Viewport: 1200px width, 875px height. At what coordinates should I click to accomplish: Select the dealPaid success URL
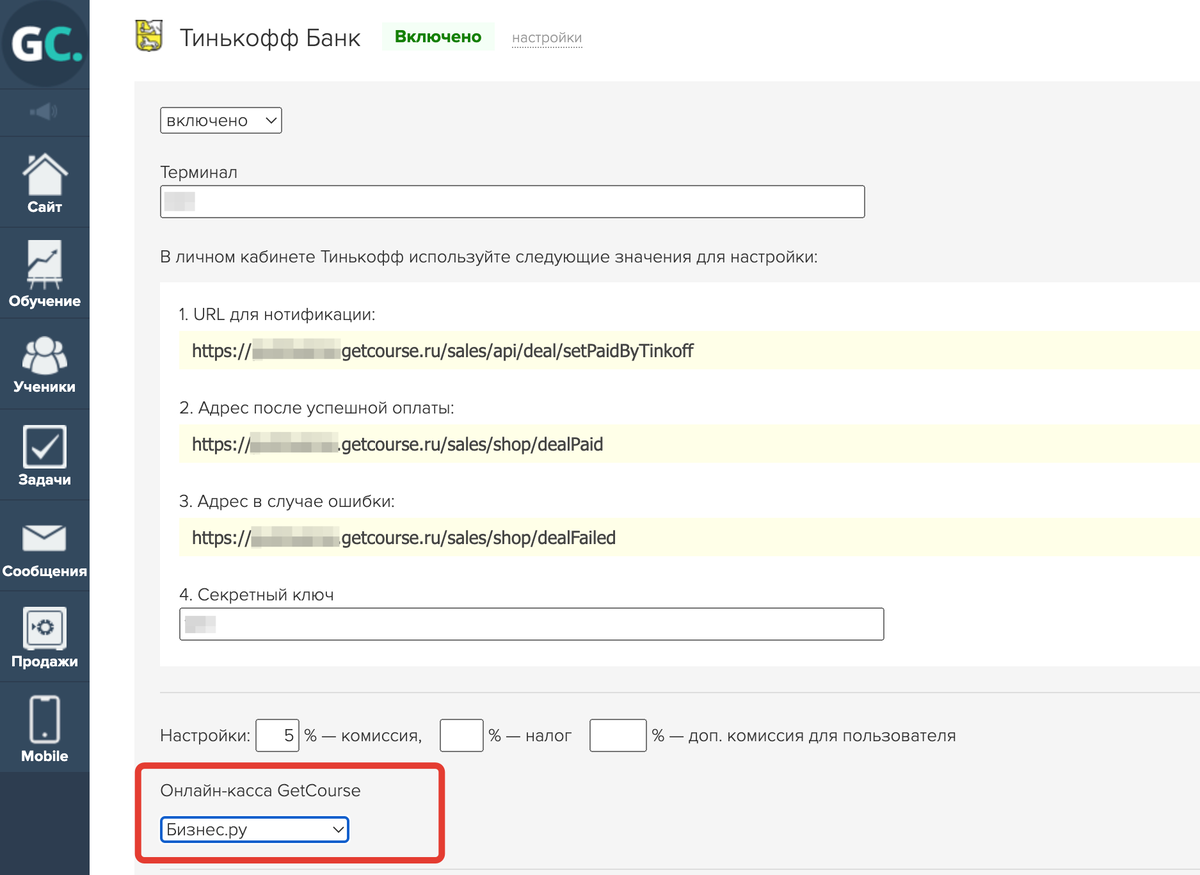pyautogui.click(x=397, y=444)
